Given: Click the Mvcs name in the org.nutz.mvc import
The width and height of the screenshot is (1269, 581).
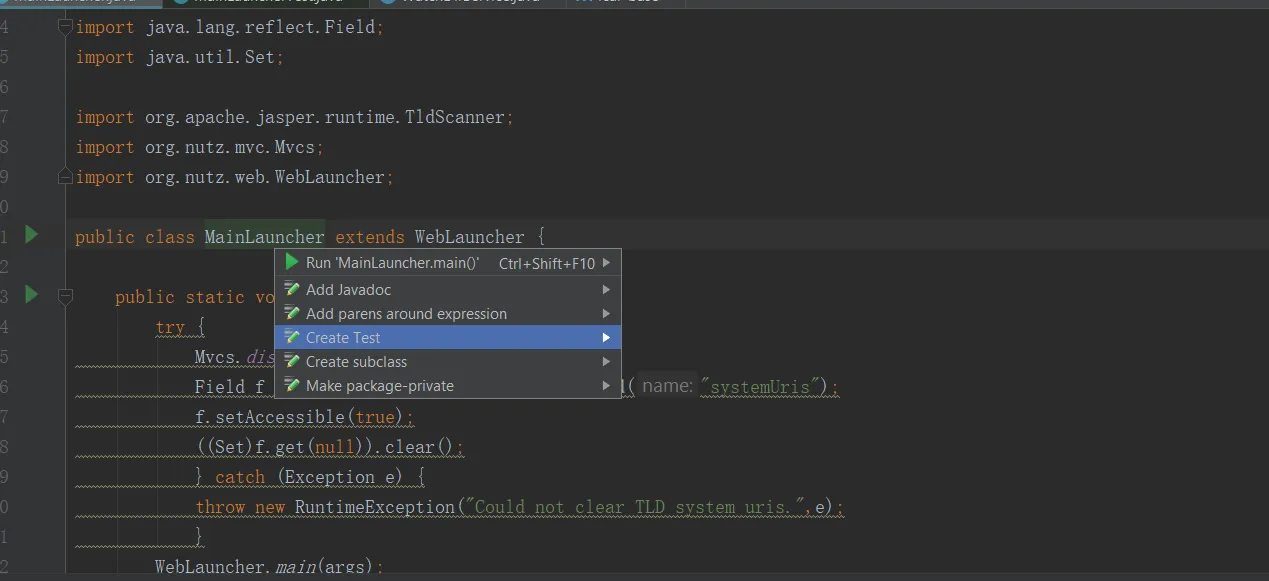Looking at the screenshot, I should click(295, 147).
